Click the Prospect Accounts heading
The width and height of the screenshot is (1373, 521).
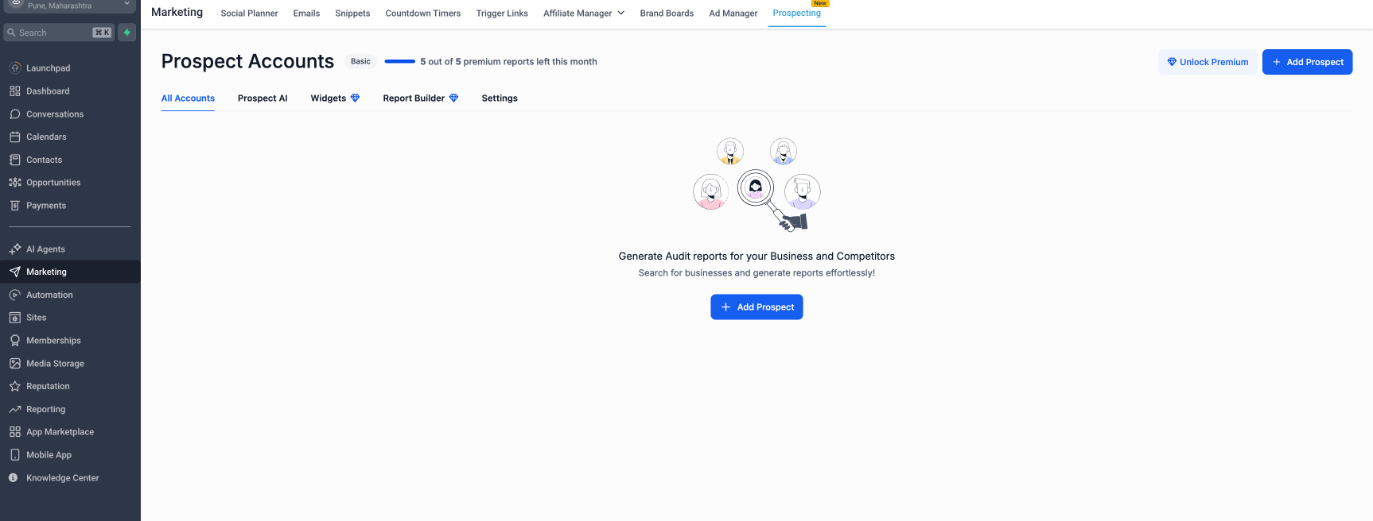pyautogui.click(x=247, y=61)
